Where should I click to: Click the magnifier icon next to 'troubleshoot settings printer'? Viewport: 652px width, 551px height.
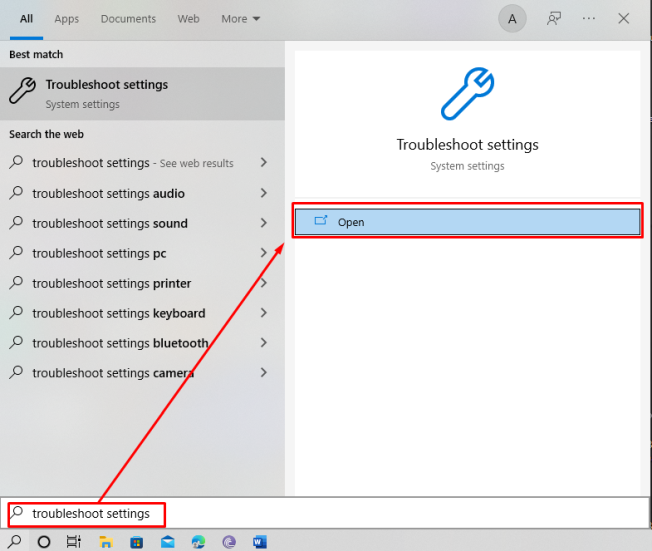[16, 282]
